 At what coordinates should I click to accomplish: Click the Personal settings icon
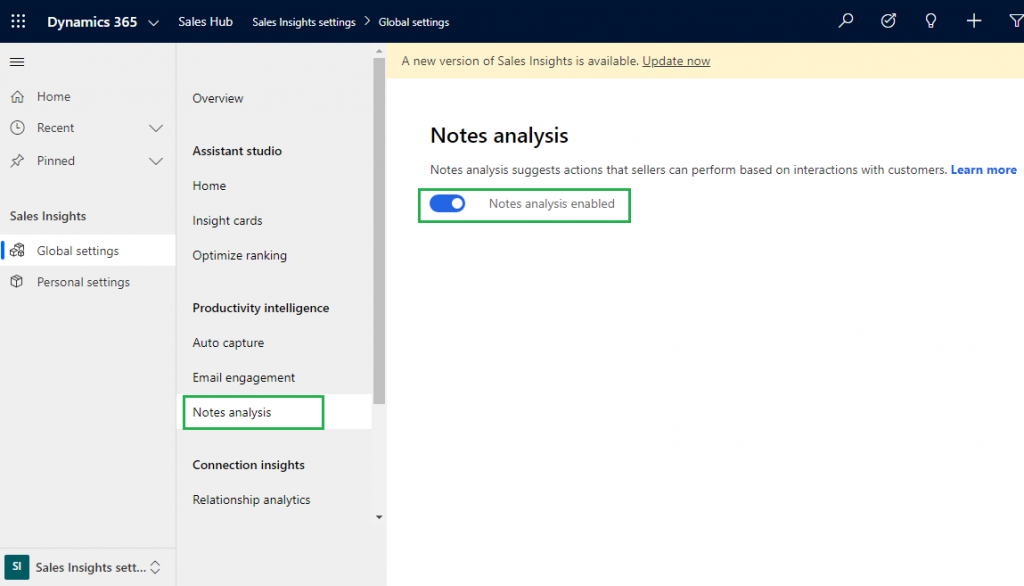[x=18, y=282]
